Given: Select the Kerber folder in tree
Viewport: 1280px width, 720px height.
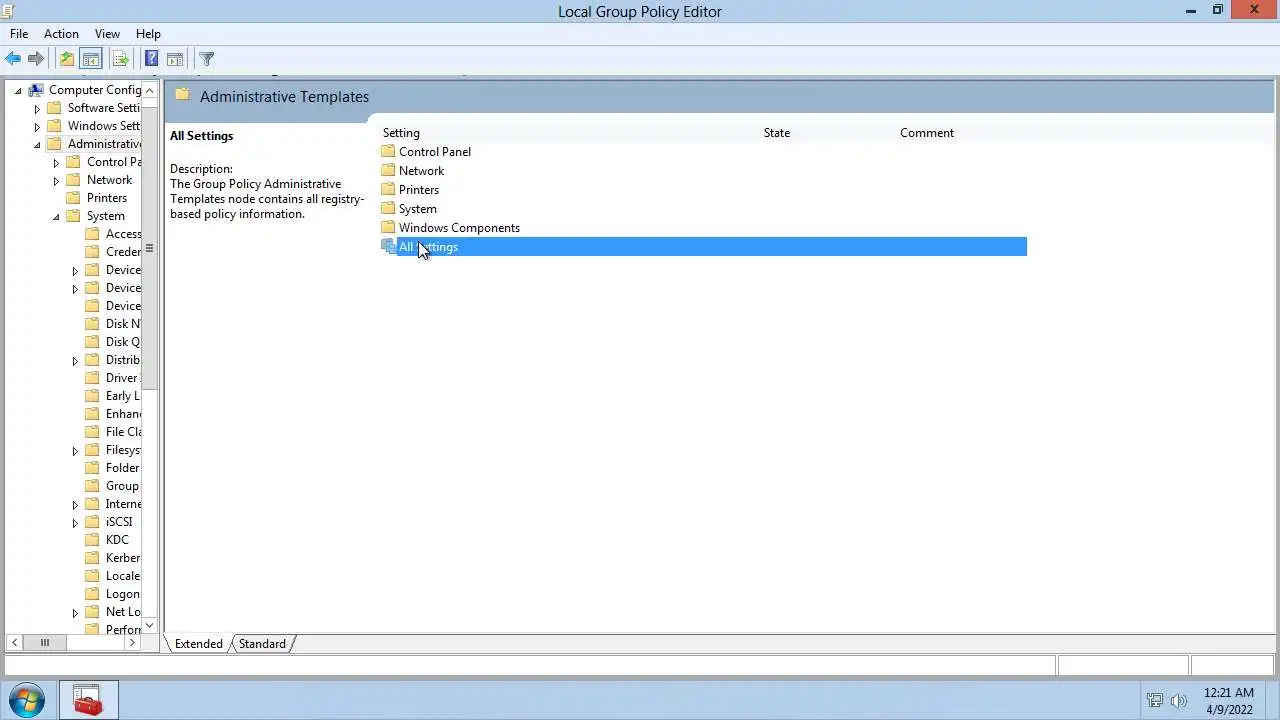Looking at the screenshot, I should coord(123,558).
